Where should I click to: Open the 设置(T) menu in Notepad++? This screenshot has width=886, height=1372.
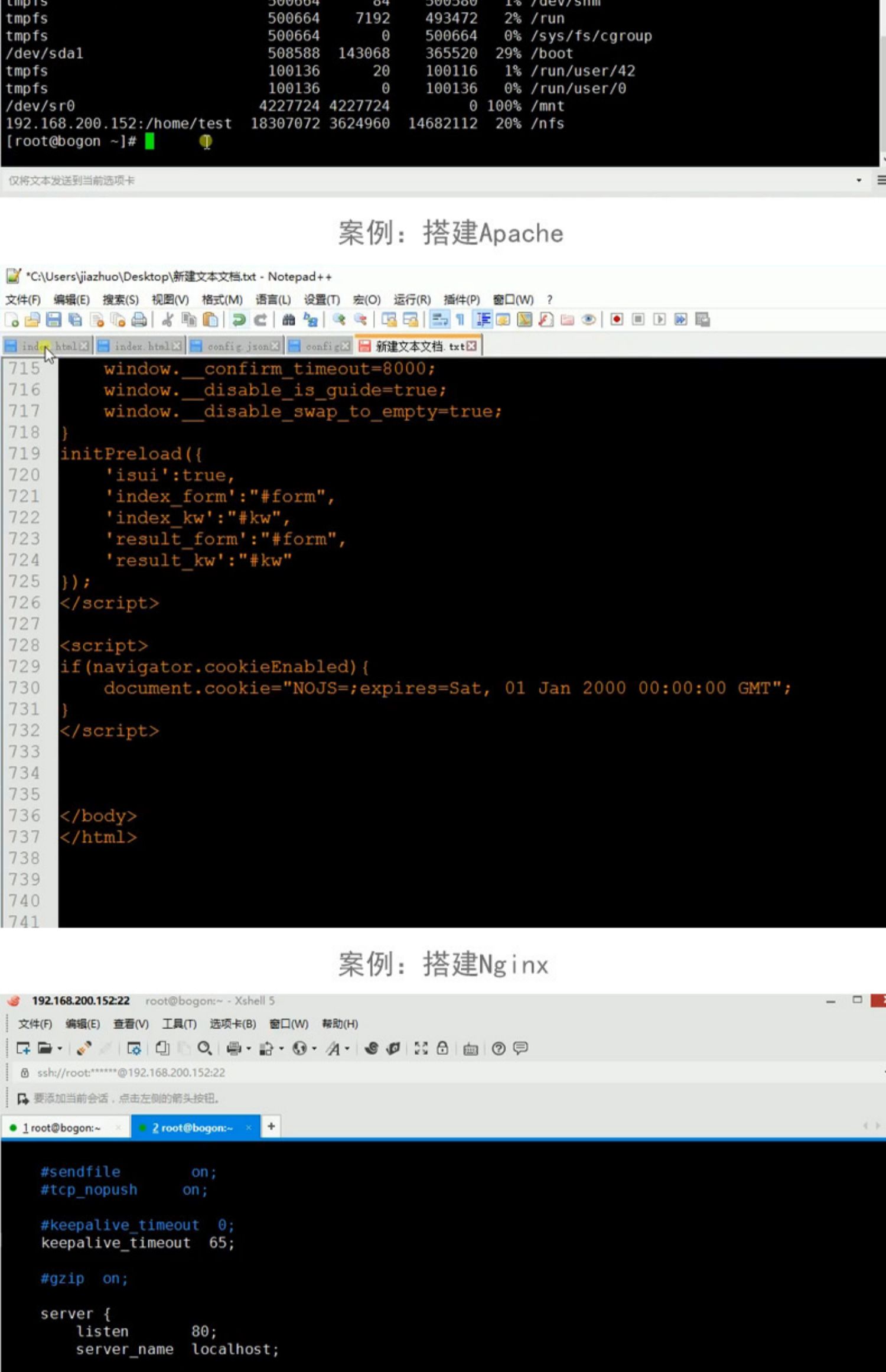[322, 300]
